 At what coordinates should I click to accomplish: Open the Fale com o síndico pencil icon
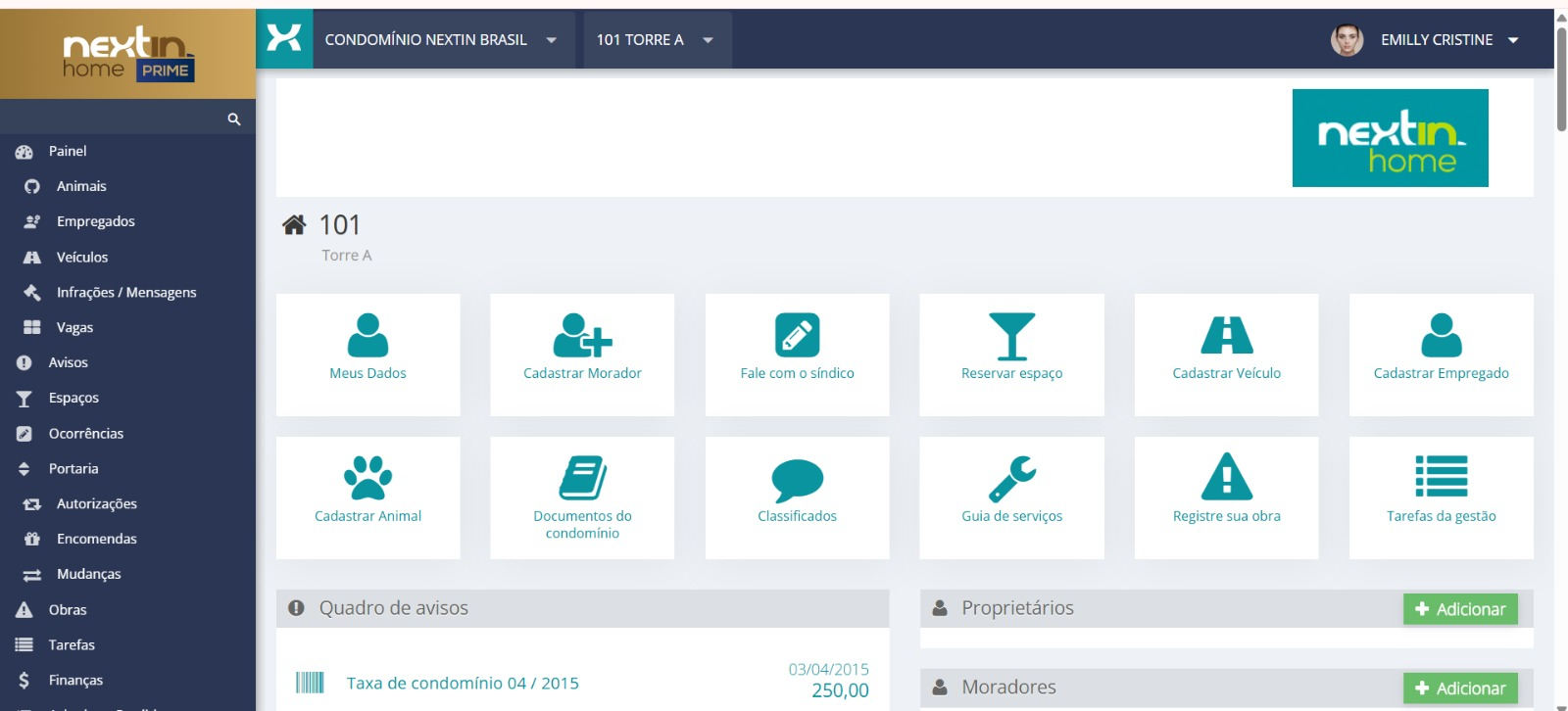point(797,335)
